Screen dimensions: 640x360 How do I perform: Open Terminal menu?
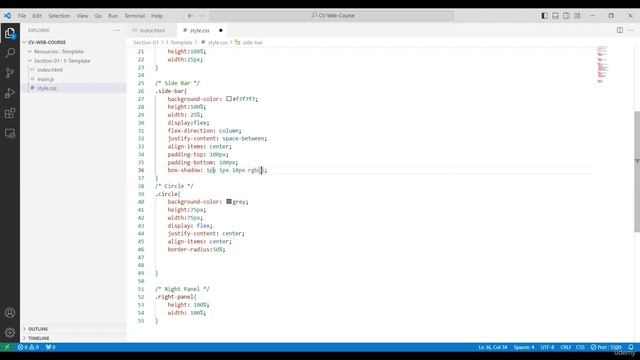pyautogui.click(x=135, y=16)
